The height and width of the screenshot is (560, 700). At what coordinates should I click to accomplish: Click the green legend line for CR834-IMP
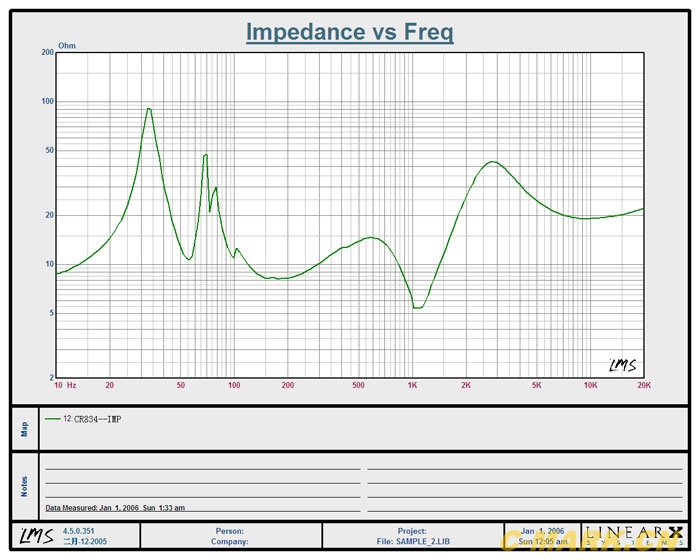coord(52,419)
